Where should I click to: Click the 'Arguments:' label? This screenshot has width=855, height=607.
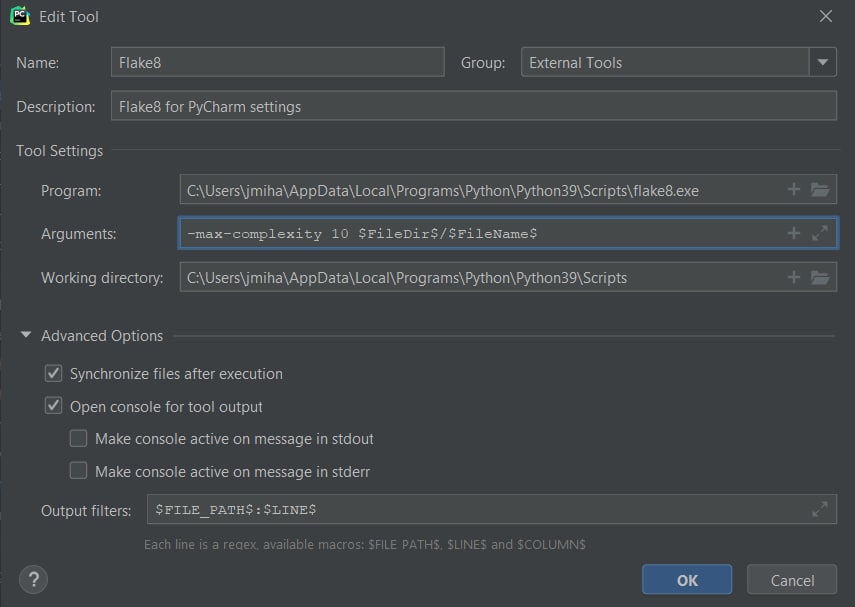click(x=79, y=234)
